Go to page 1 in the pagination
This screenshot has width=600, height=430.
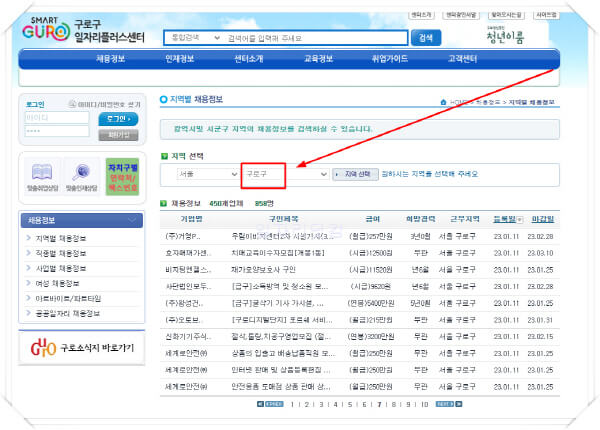(292, 404)
